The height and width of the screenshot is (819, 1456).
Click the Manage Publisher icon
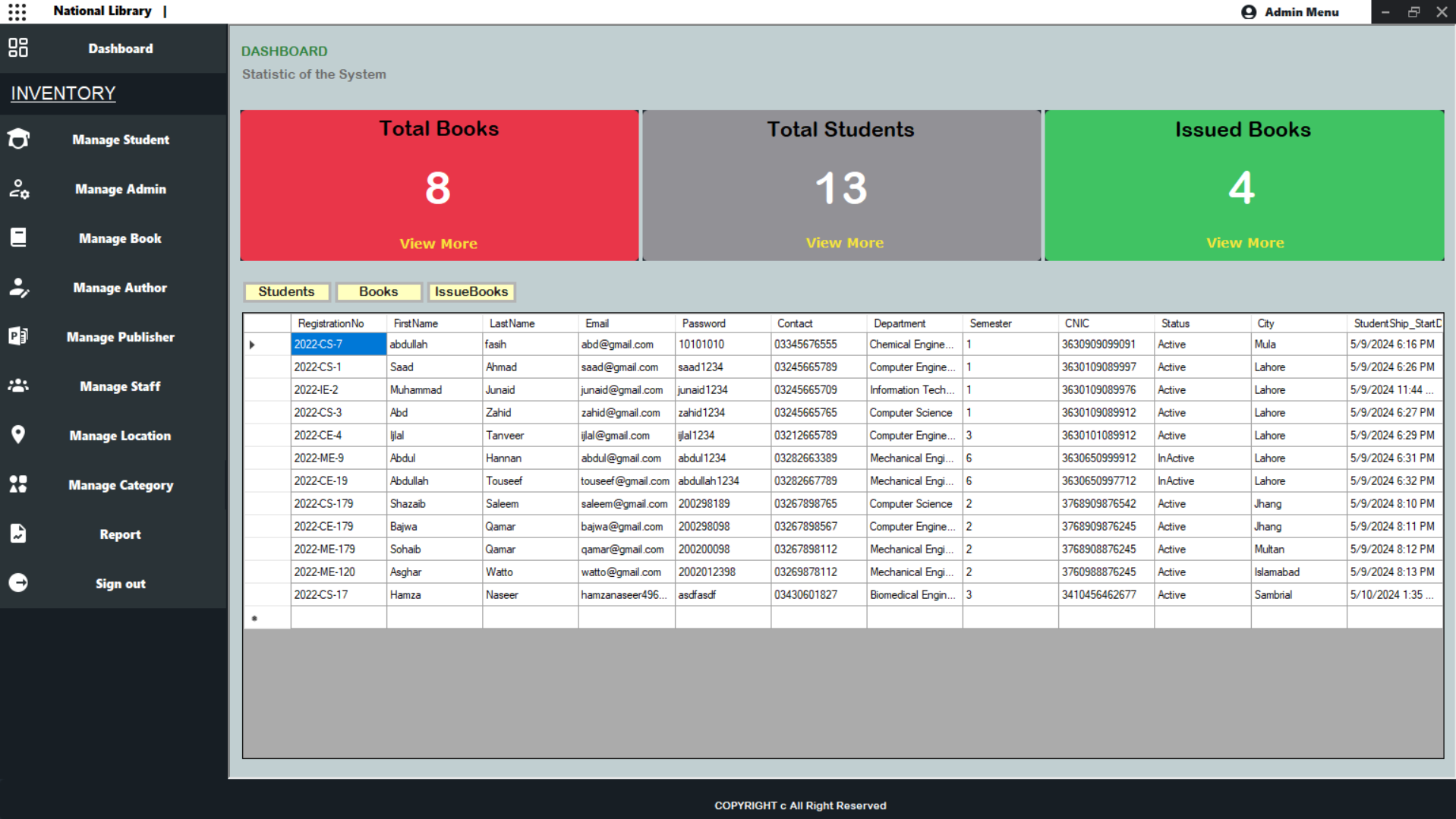18,336
